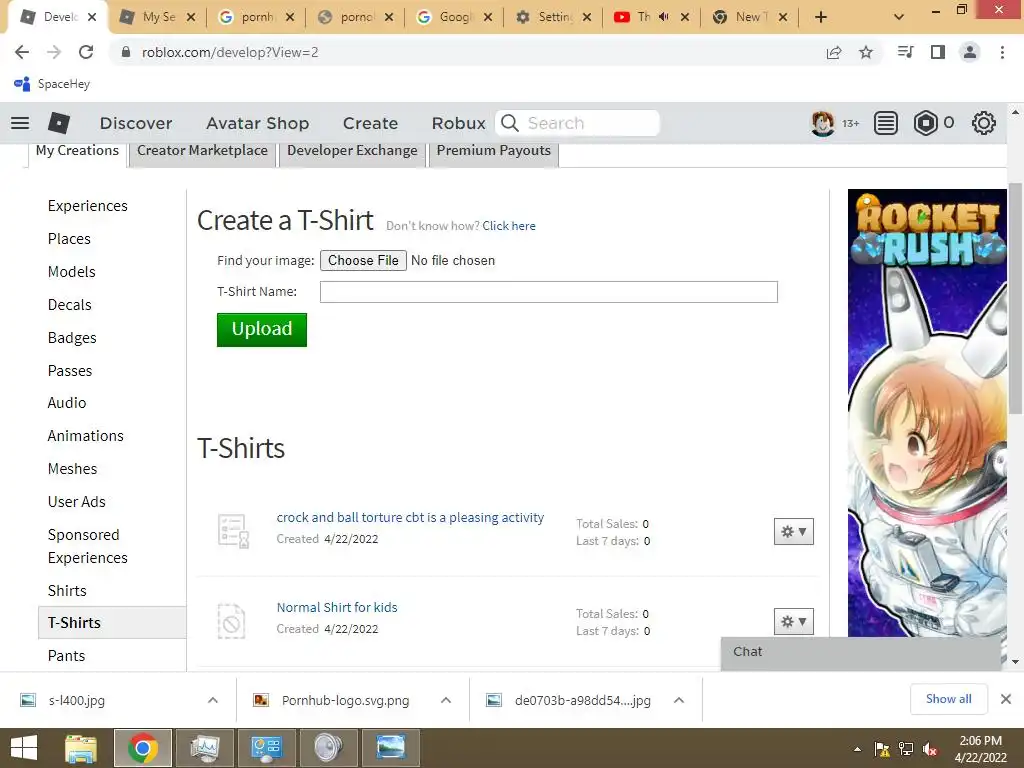The height and width of the screenshot is (768, 1024).
Task: Click the Rocket Rush advertisement banner
Action: [x=927, y=413]
